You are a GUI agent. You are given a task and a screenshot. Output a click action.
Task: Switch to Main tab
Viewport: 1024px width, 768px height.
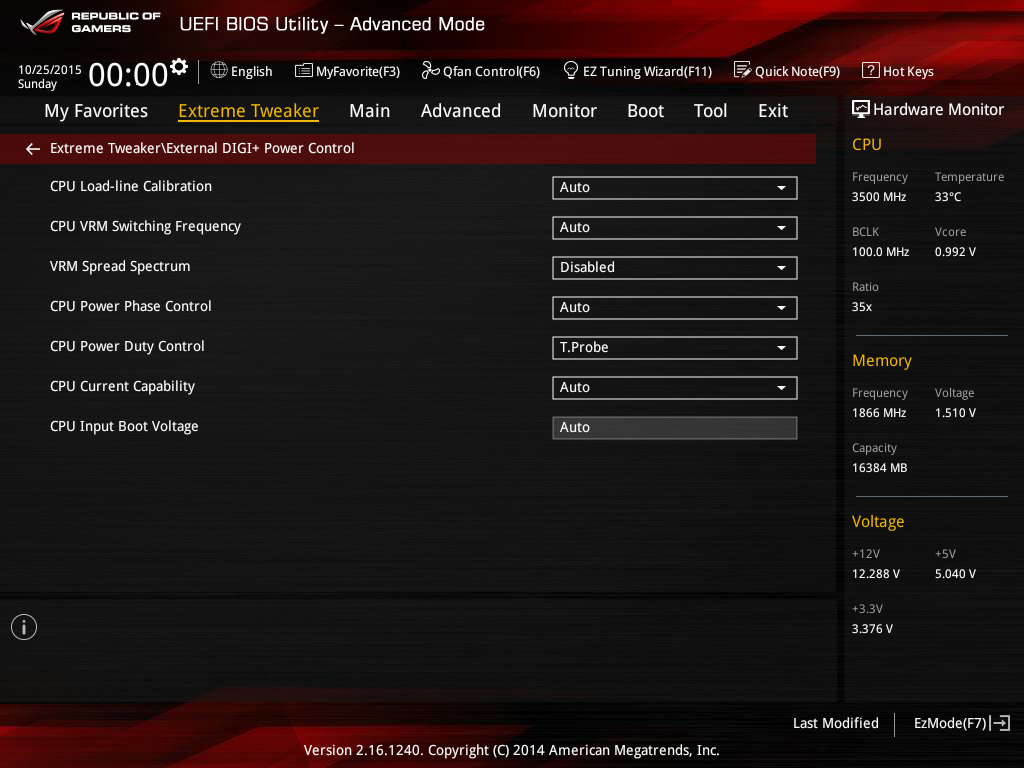click(x=370, y=111)
